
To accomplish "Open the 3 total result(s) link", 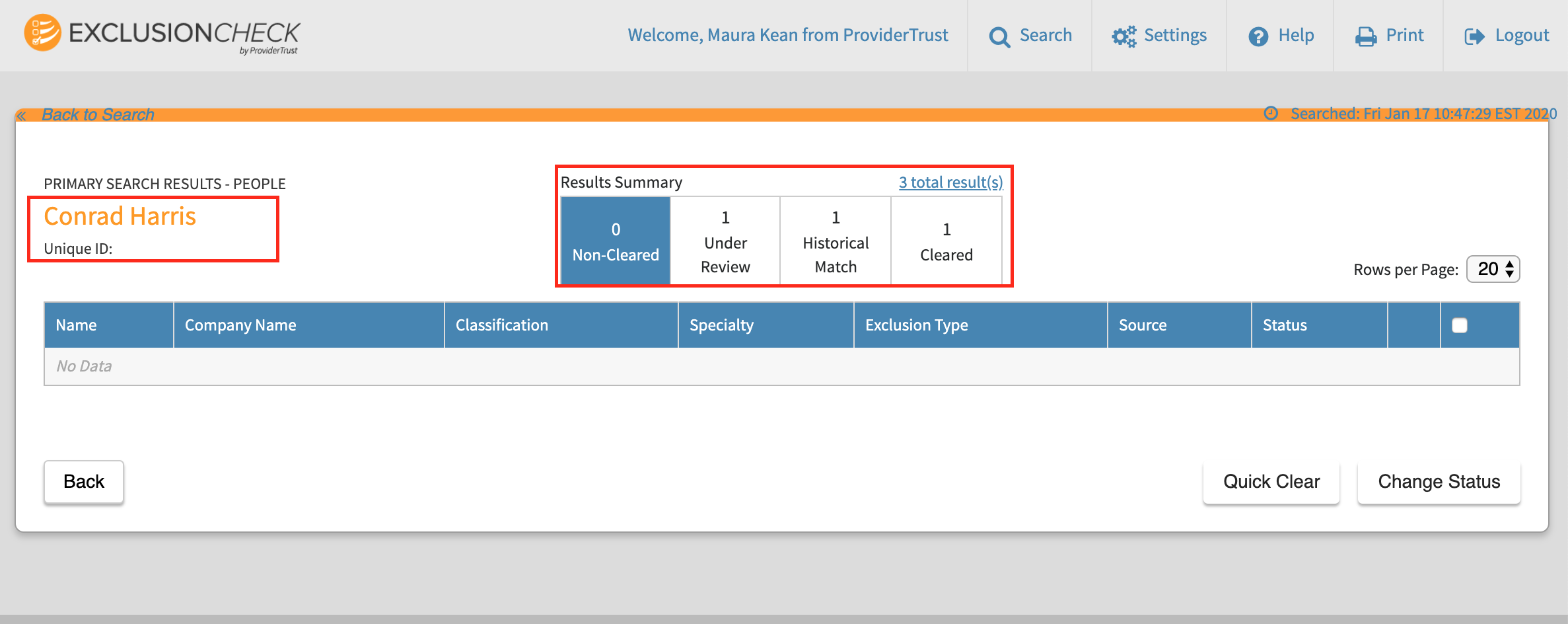I will click(950, 182).
